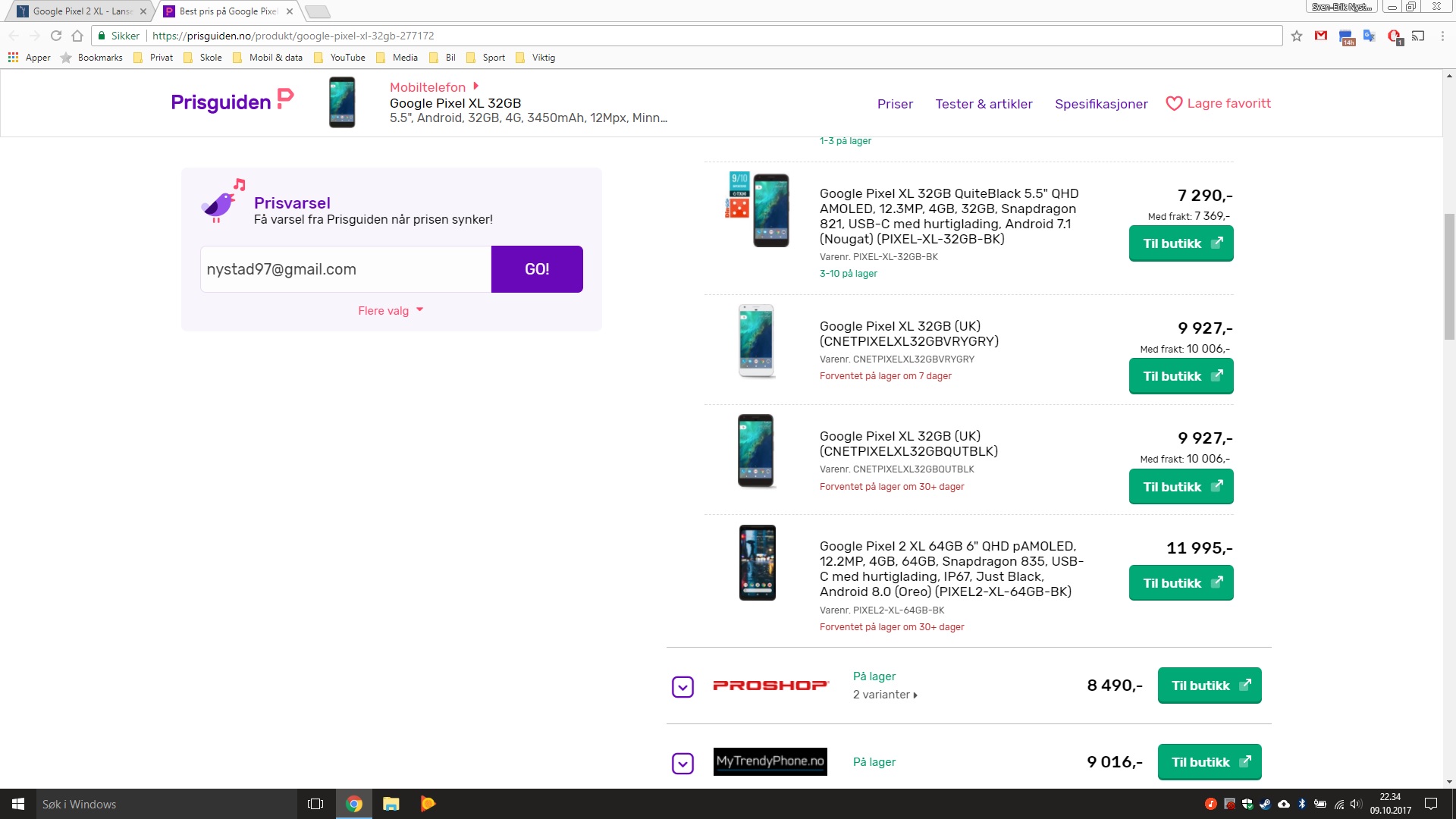Image resolution: width=1456 pixels, height=819 pixels.
Task: Open the Windows notification center icon
Action: click(x=1431, y=804)
